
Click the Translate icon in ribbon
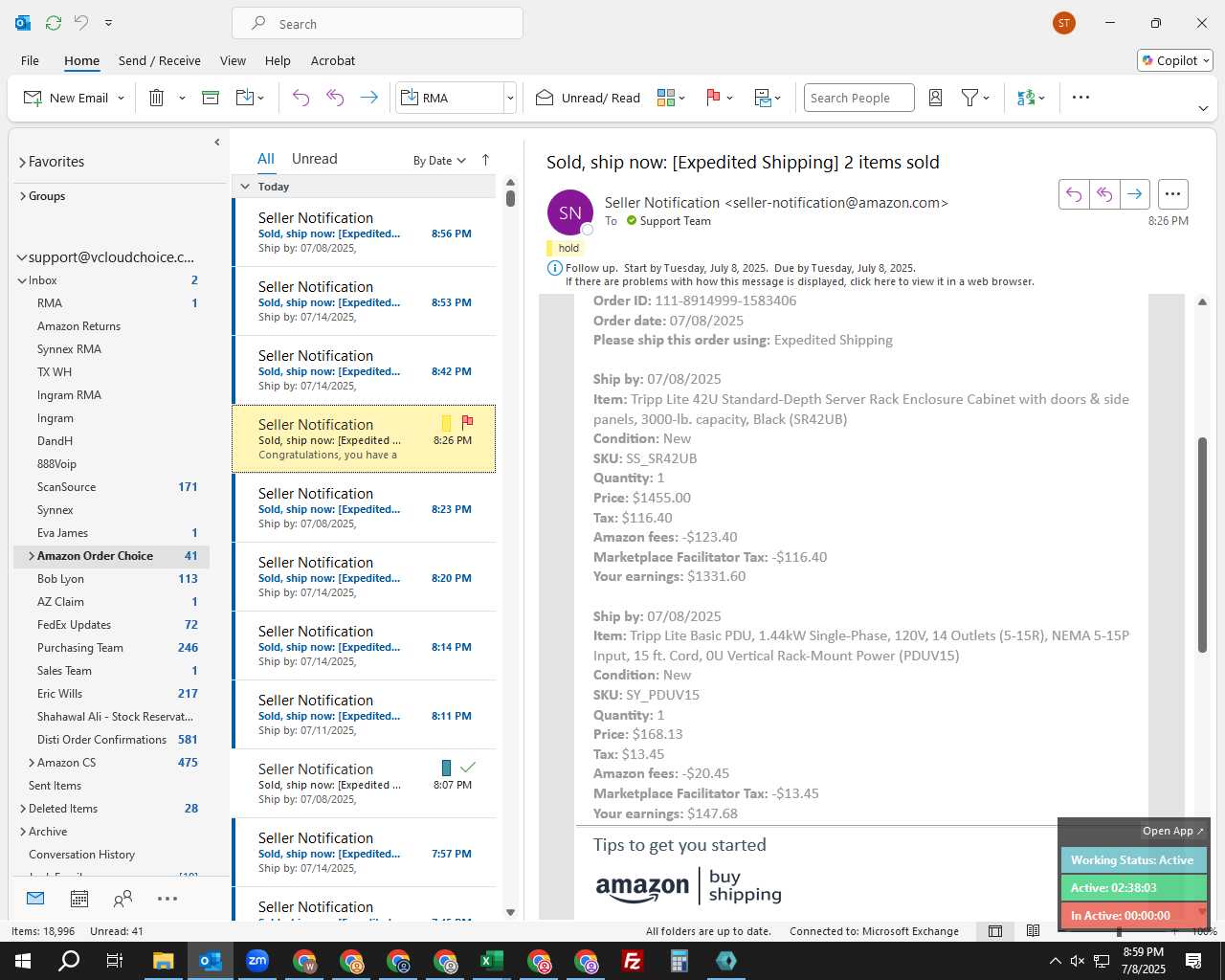tap(1026, 98)
